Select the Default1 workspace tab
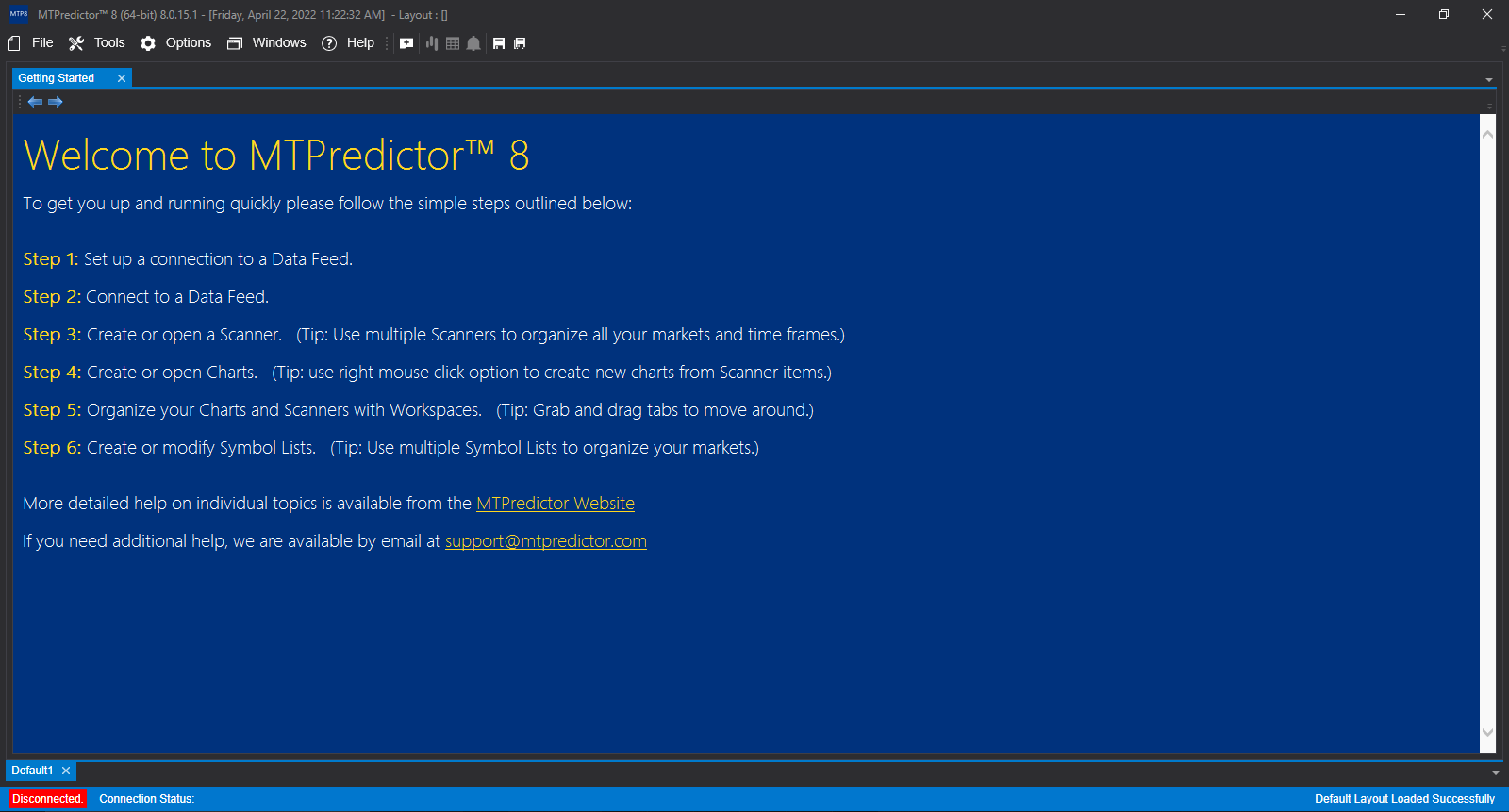 click(32, 771)
